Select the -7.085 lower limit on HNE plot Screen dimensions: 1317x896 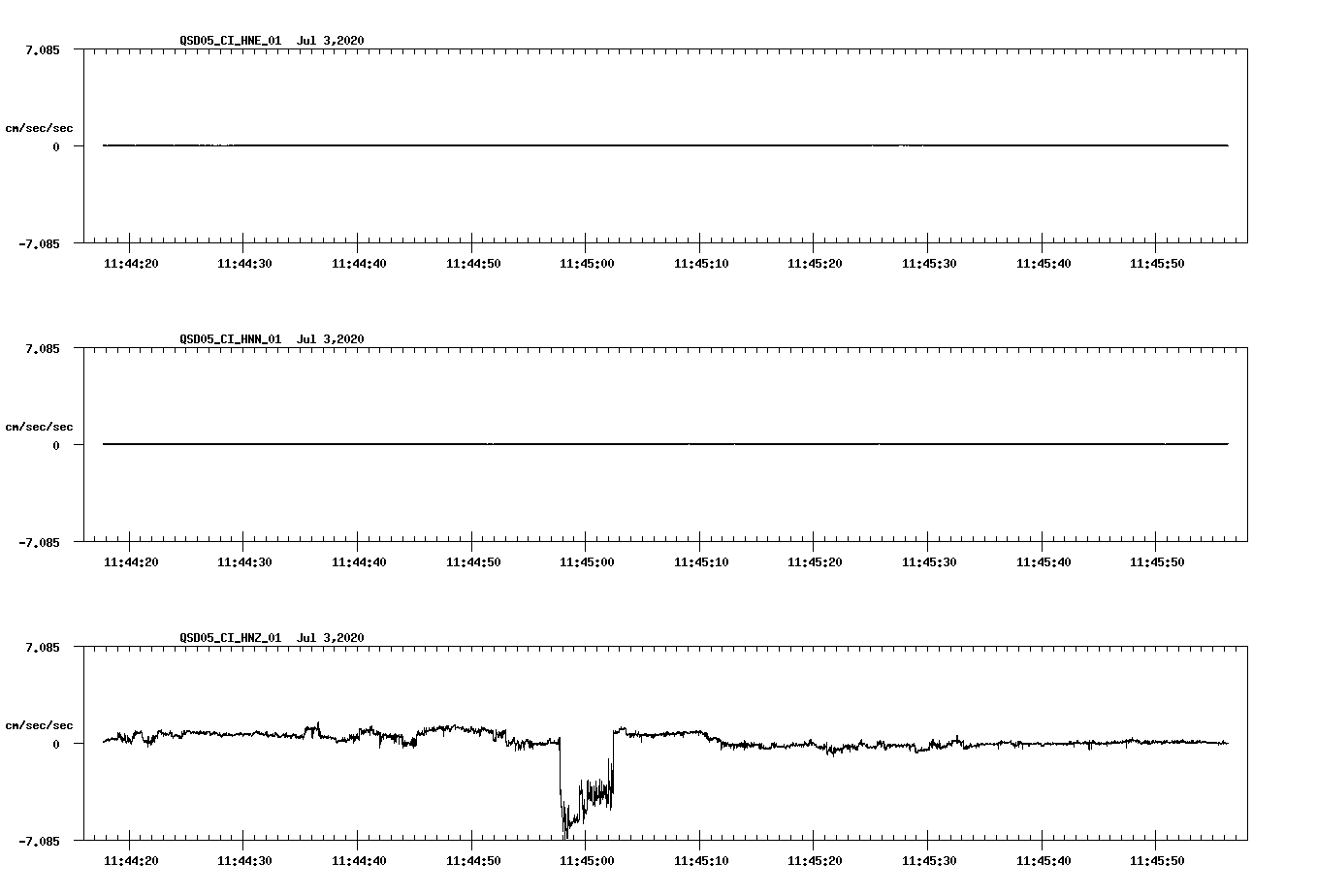(39, 244)
